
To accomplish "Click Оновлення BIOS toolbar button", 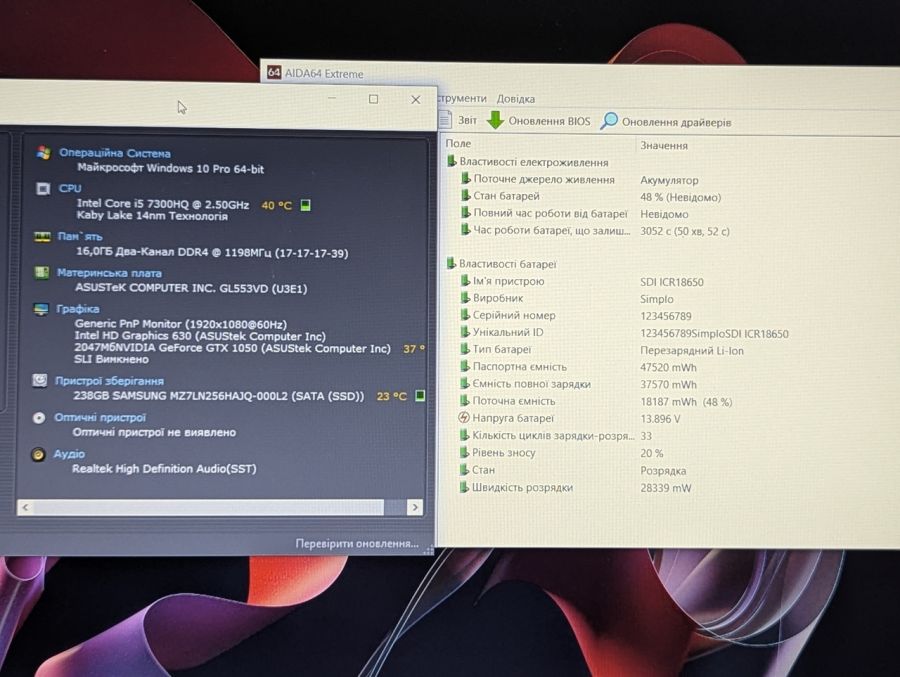I will [x=538, y=121].
